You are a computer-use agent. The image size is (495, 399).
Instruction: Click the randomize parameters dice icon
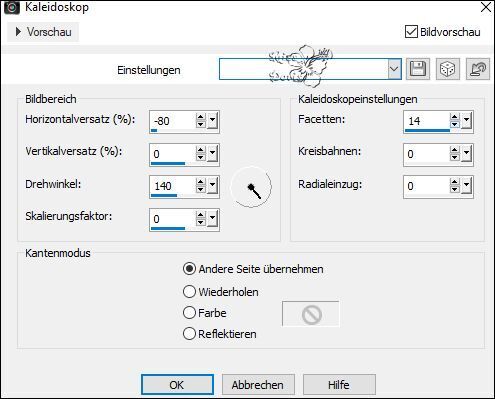447,69
